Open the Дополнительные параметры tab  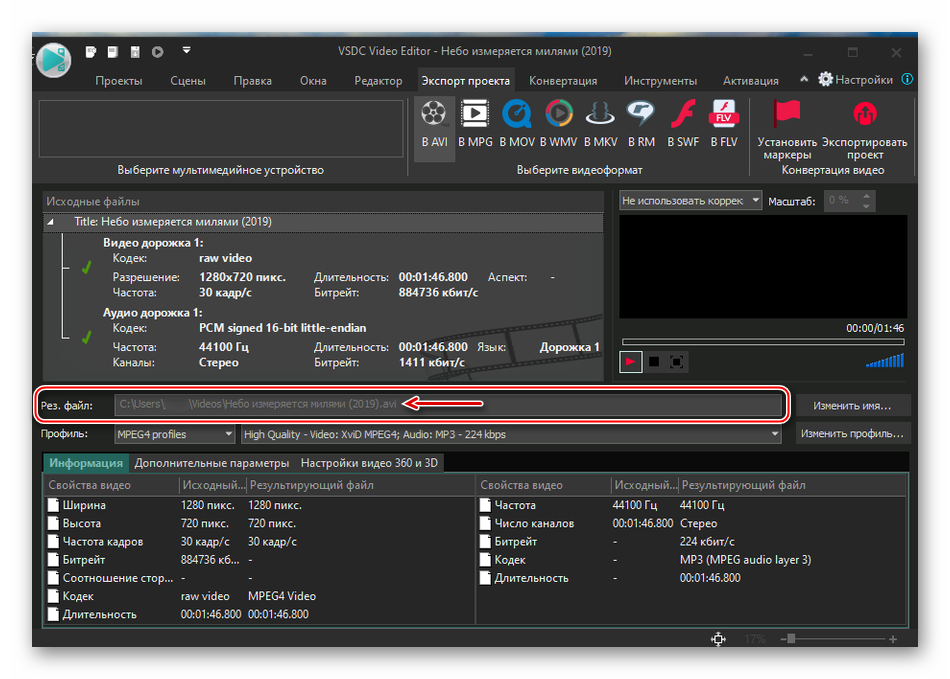click(212, 463)
